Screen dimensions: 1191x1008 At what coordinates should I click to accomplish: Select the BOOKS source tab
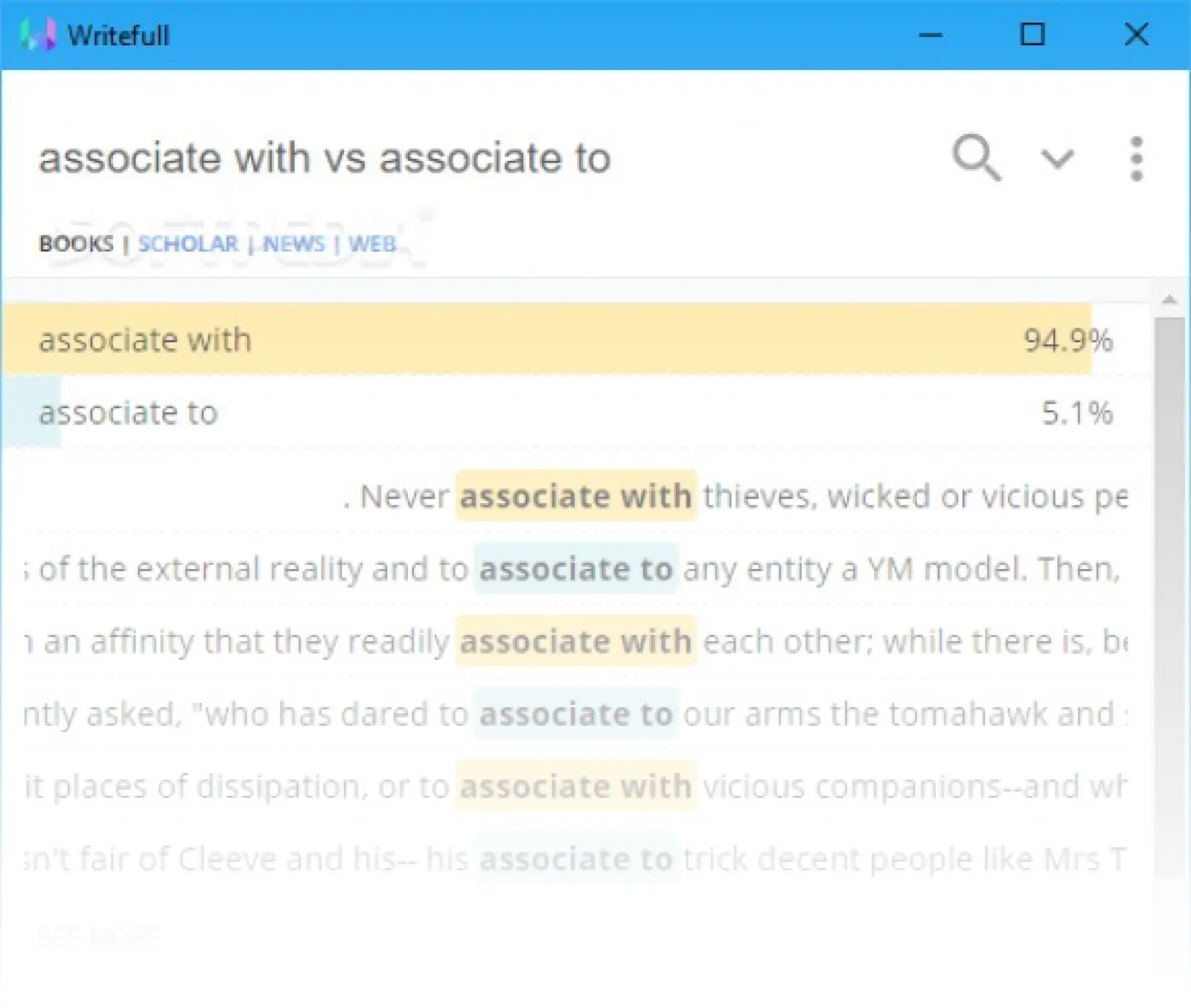click(x=75, y=243)
